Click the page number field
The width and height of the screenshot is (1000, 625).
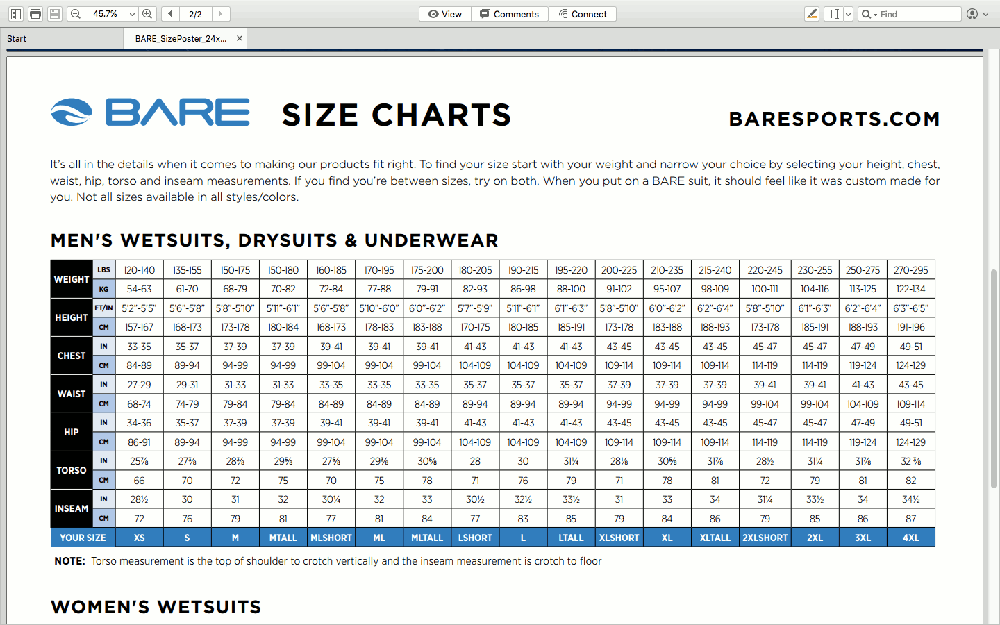point(195,14)
